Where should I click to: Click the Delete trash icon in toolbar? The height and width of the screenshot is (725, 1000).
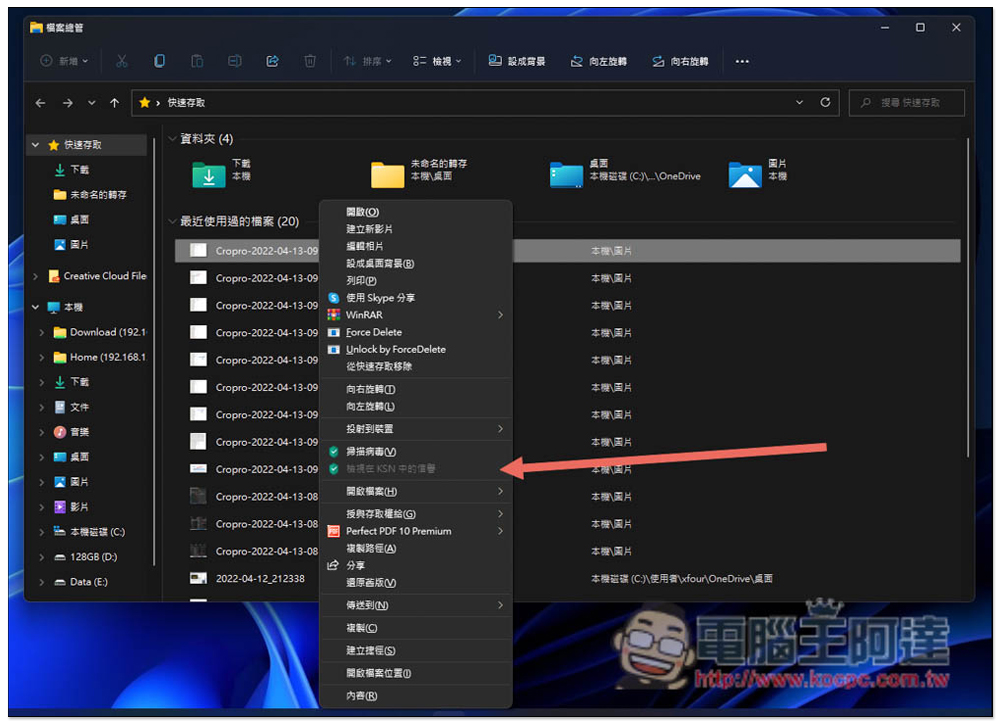pyautogui.click(x=310, y=61)
